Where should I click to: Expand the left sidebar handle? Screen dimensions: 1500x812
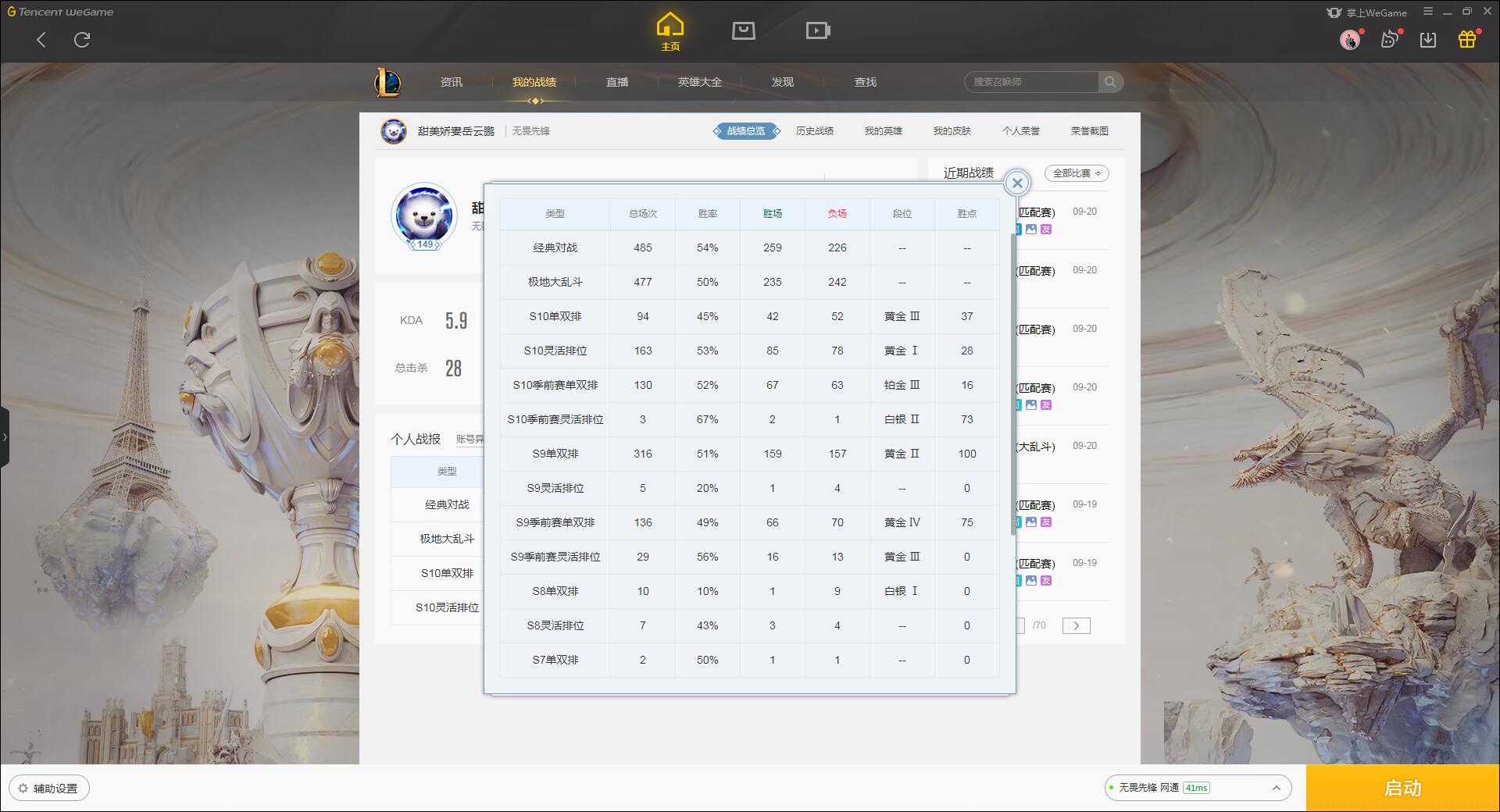5,437
